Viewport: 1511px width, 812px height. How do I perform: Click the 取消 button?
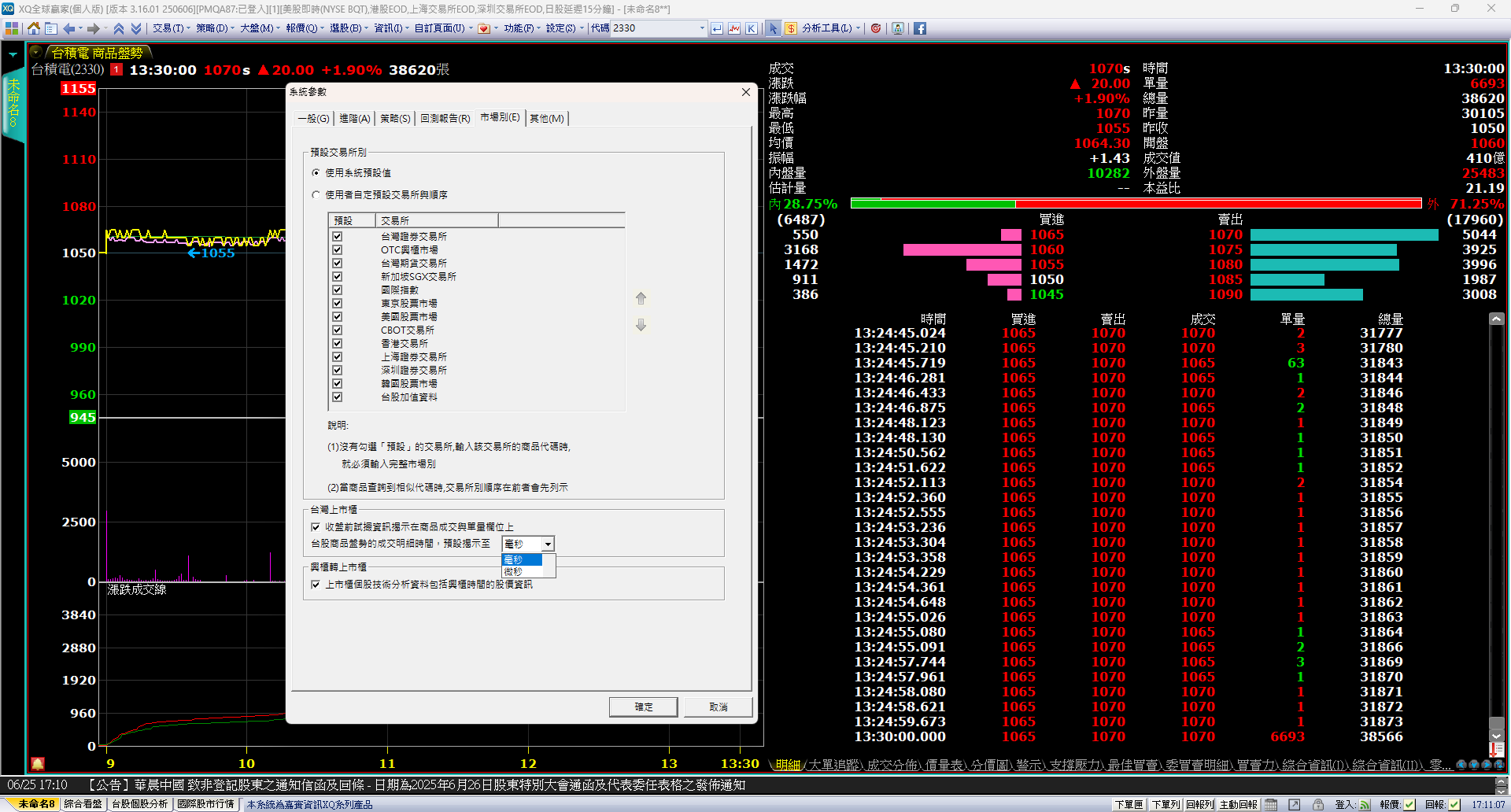click(718, 707)
